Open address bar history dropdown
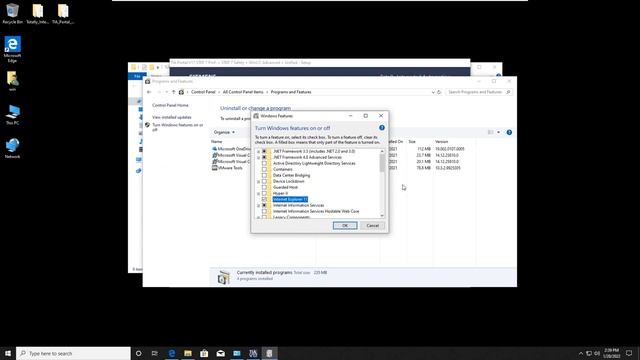 coord(433,92)
